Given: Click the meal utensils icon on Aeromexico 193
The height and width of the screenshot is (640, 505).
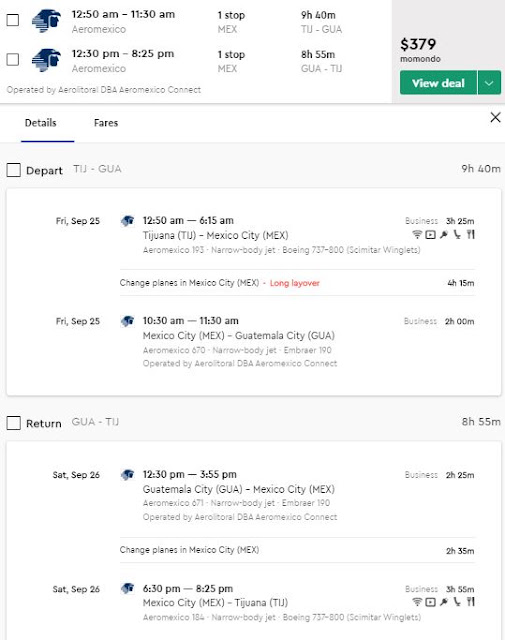Looking at the screenshot, I should pyautogui.click(x=471, y=234).
